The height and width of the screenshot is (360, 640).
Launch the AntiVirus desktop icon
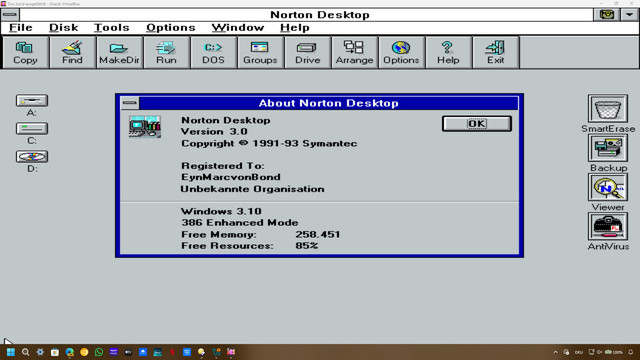pos(608,226)
